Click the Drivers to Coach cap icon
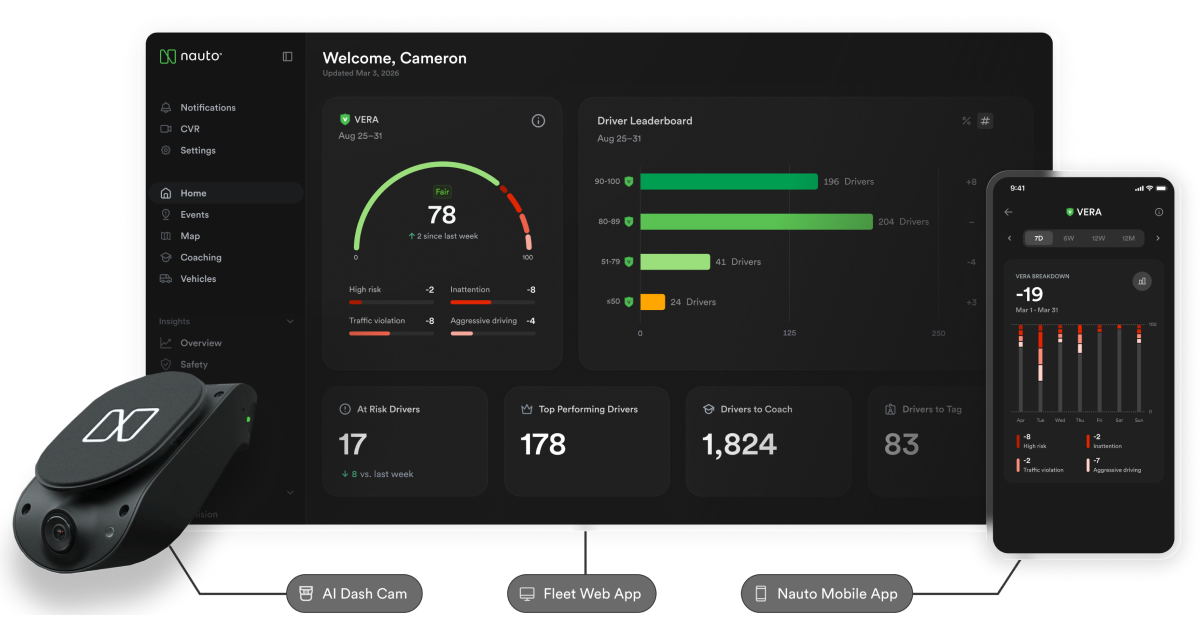Image resolution: width=1200 pixels, height=630 pixels. (x=708, y=409)
